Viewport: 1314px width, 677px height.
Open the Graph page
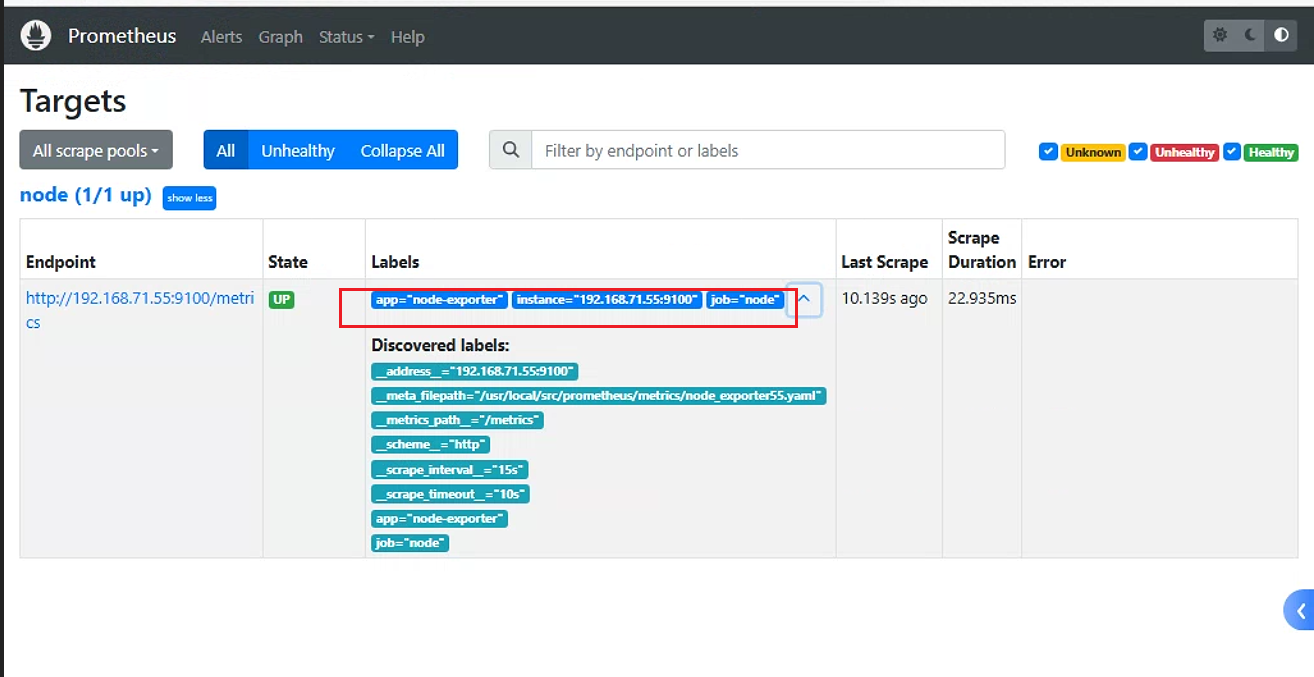[280, 36]
